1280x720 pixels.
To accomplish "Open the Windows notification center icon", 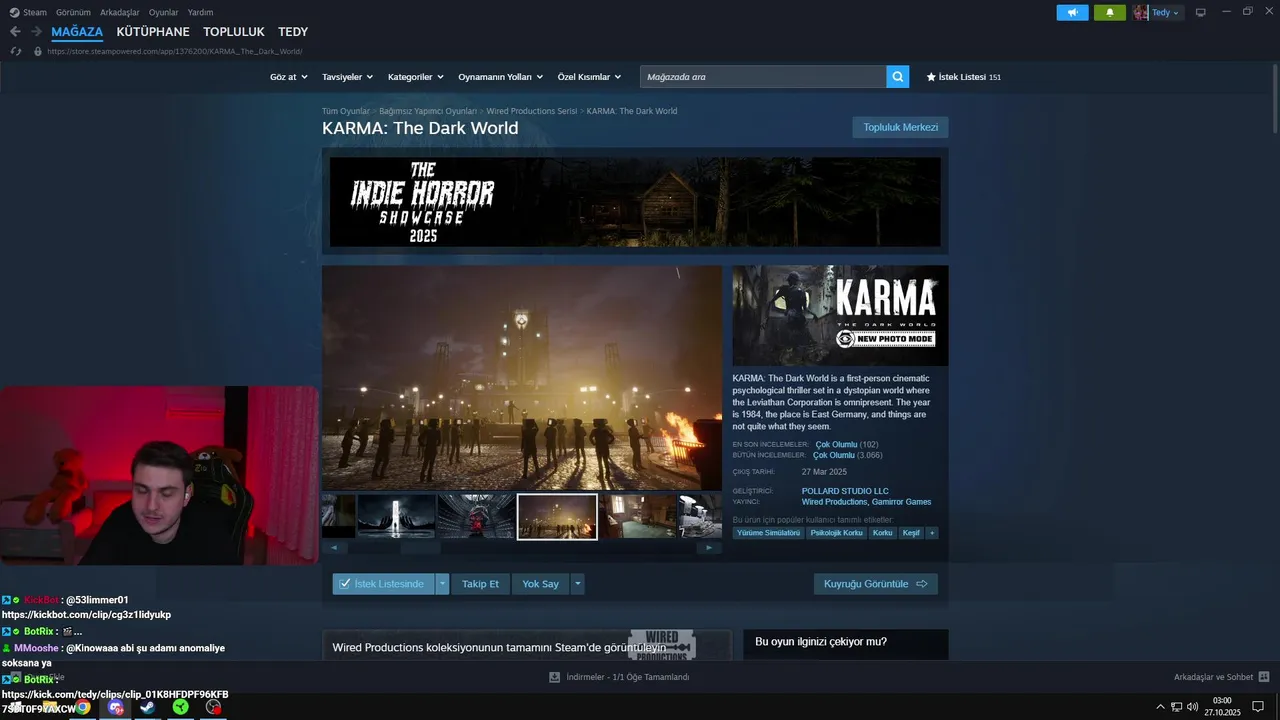I will [x=1258, y=707].
